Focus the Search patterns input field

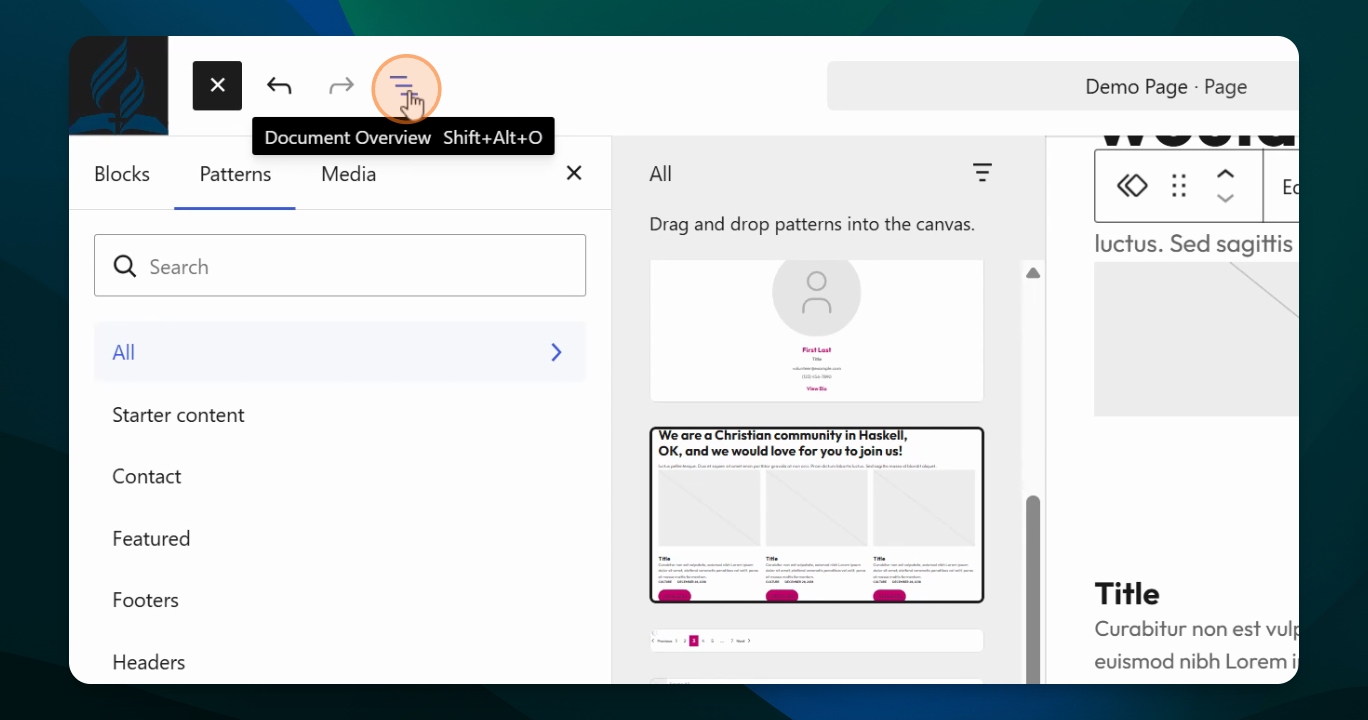tap(340, 265)
